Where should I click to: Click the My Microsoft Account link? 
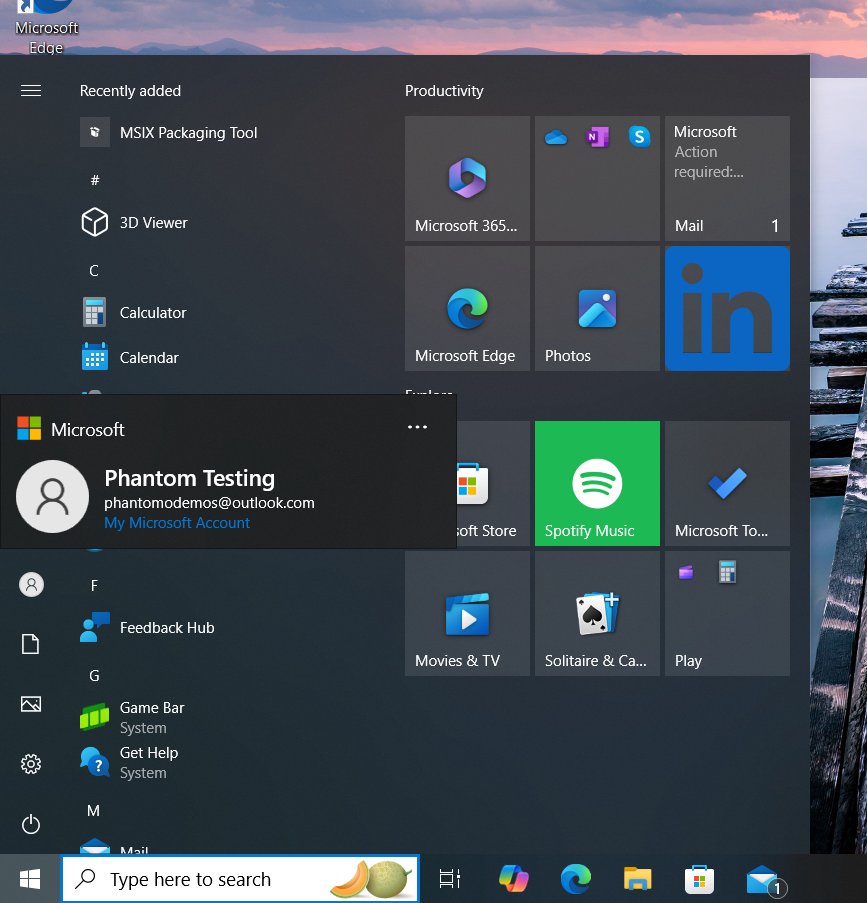tap(177, 522)
